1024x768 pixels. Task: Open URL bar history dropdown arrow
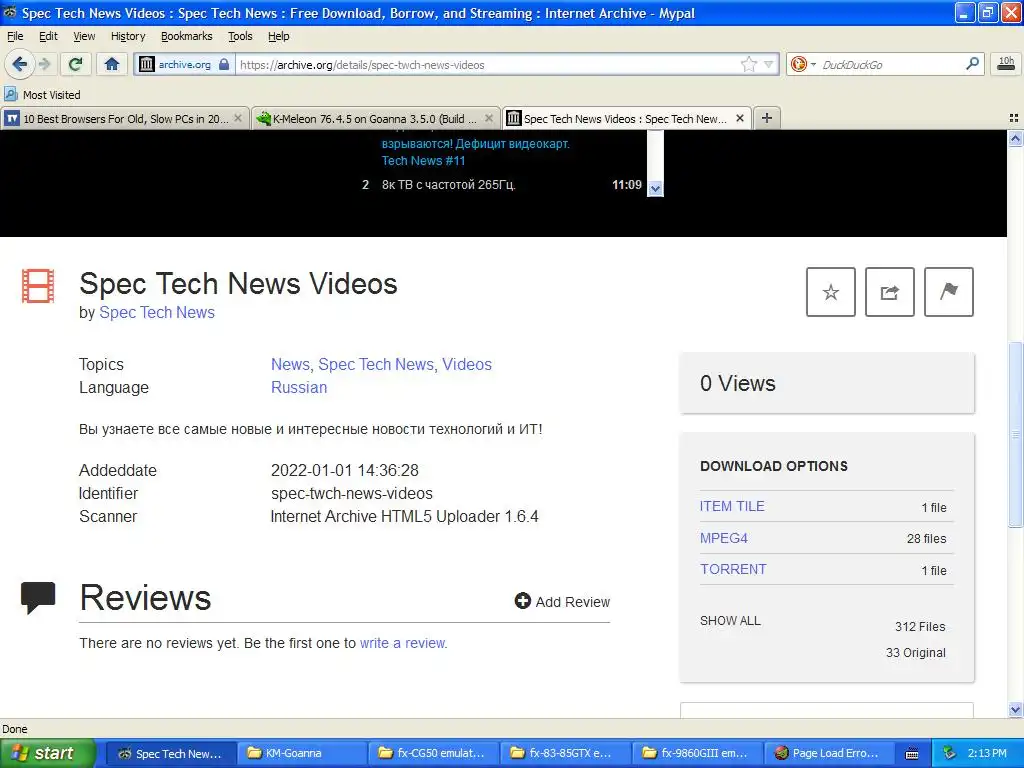[769, 64]
